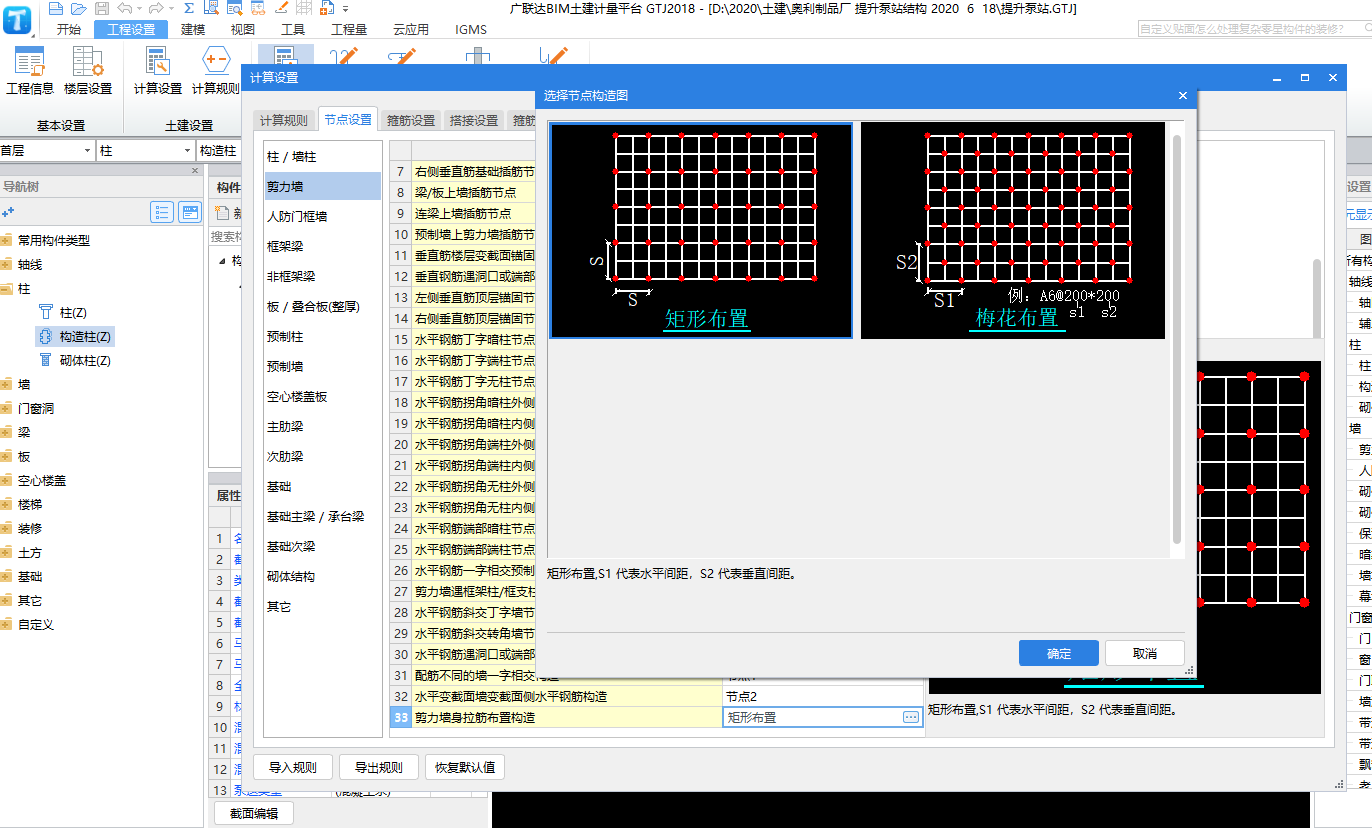Viewport: 1372px width, 828px height.
Task: Open the customize quick access toolbar arrow
Action: [346, 8]
